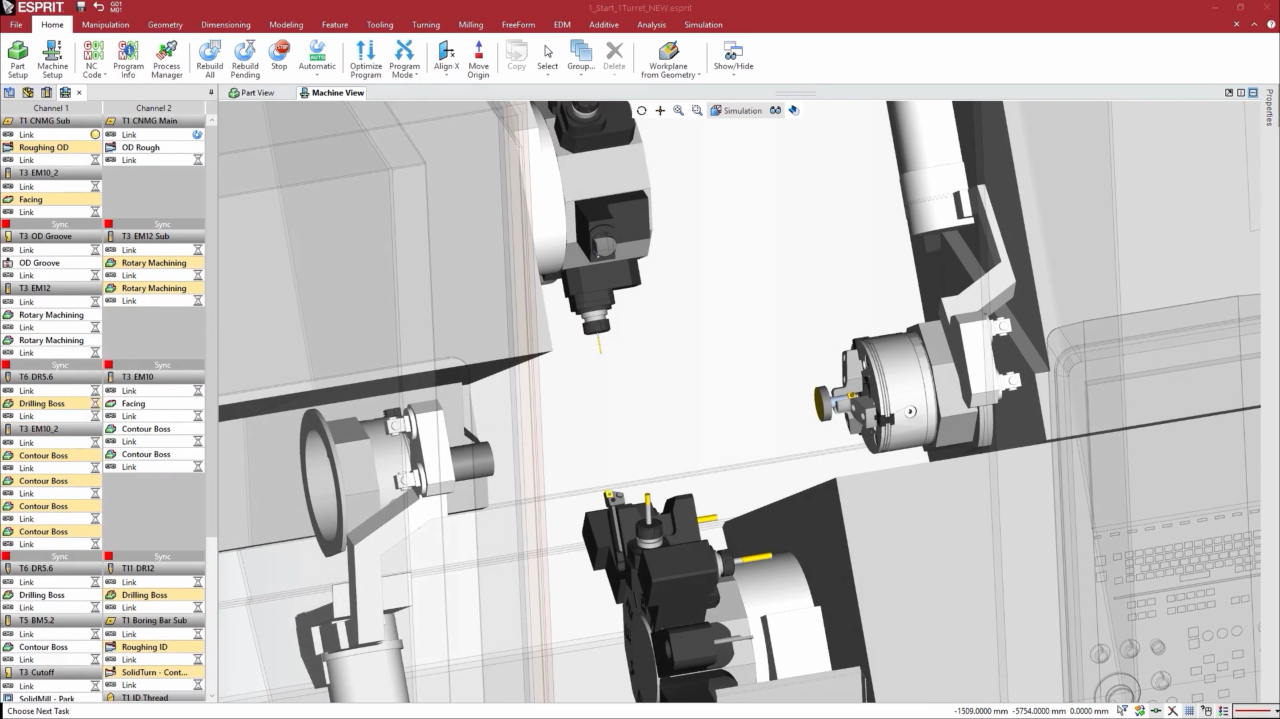The width and height of the screenshot is (1280, 719).
Task: Open the File menu
Action: (x=16, y=25)
